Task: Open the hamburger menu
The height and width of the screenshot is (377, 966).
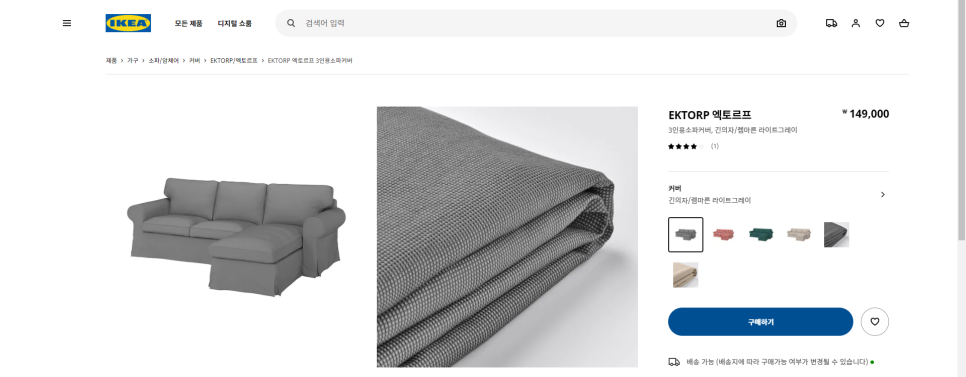Action: 67,23
